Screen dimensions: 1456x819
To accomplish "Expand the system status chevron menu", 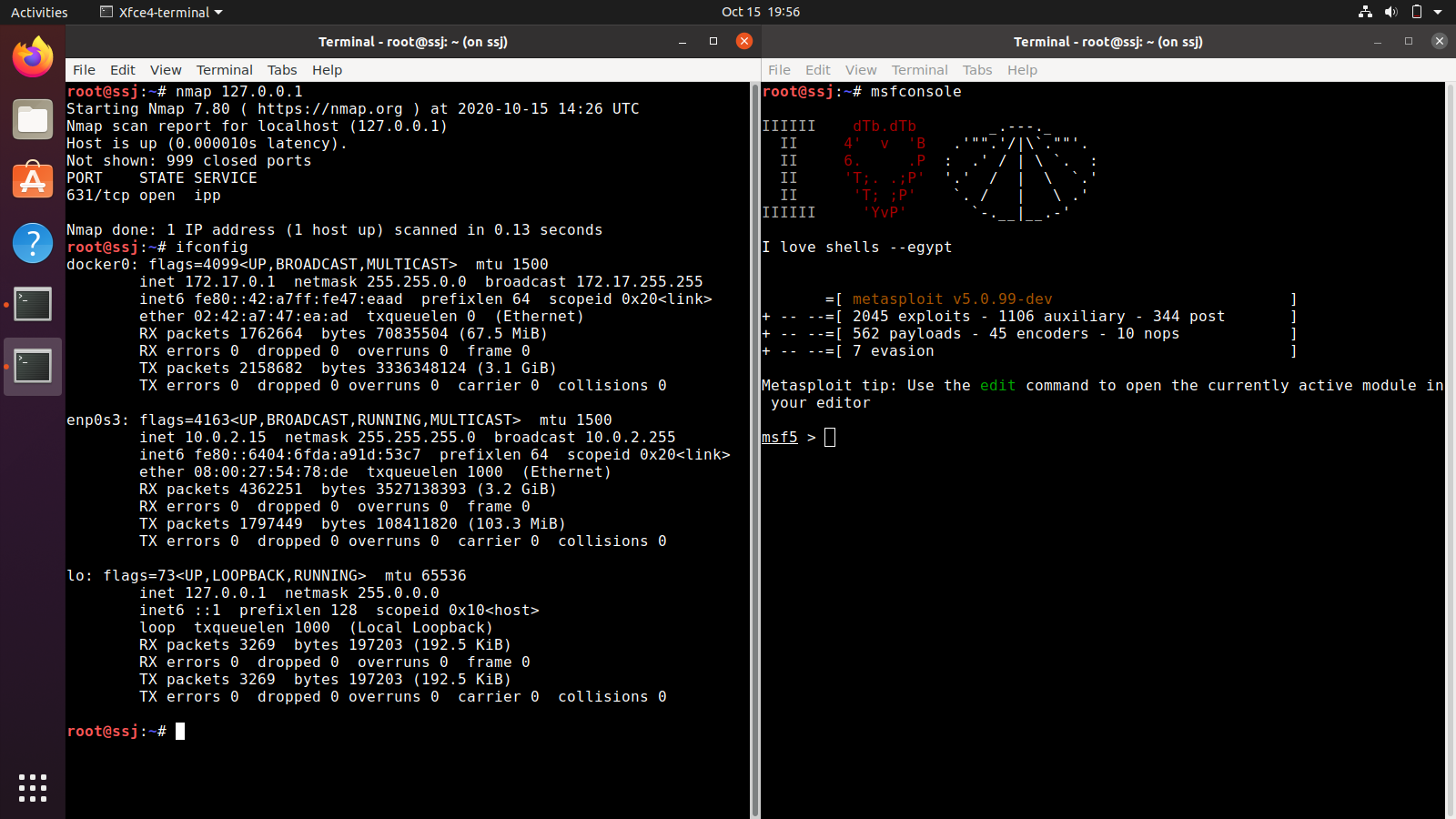I will click(1438, 12).
